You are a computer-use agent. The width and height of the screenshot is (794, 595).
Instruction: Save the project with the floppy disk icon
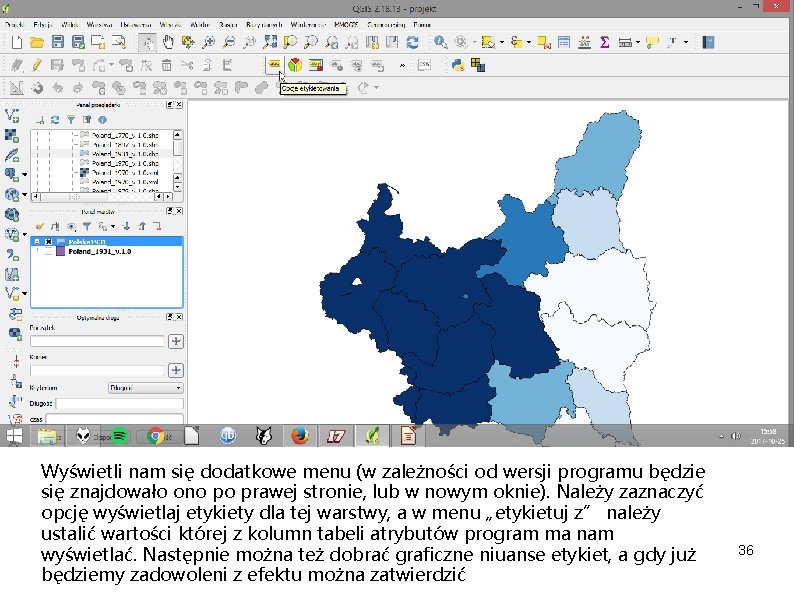pyautogui.click(x=58, y=42)
